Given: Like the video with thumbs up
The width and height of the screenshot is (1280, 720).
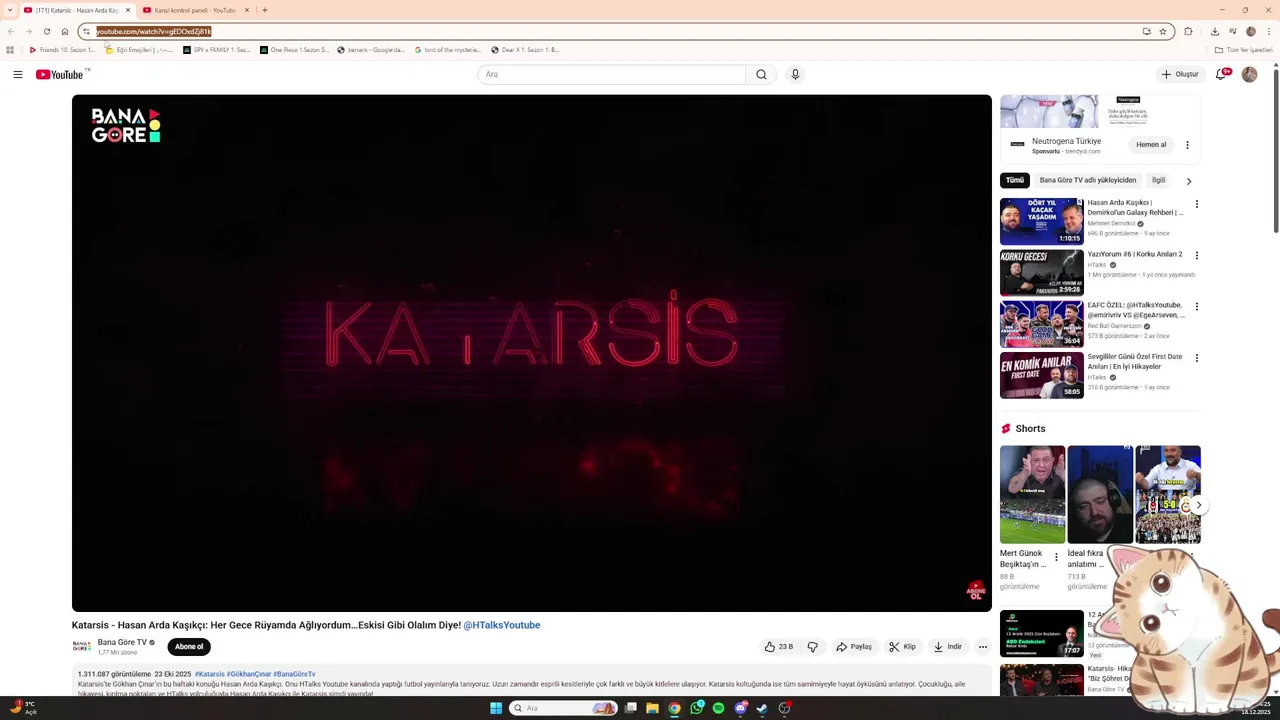Looking at the screenshot, I should click(779, 647).
